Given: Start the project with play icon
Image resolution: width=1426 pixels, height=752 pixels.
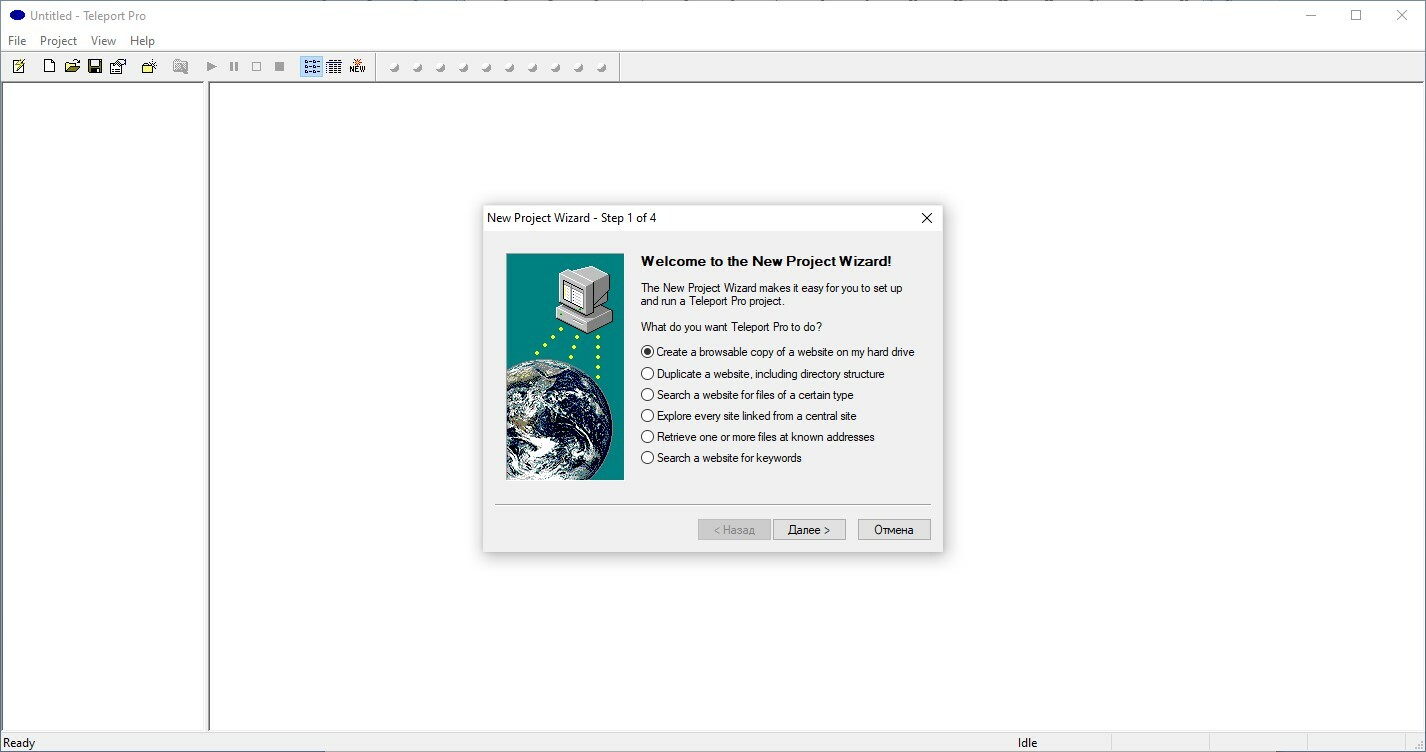Looking at the screenshot, I should (211, 66).
